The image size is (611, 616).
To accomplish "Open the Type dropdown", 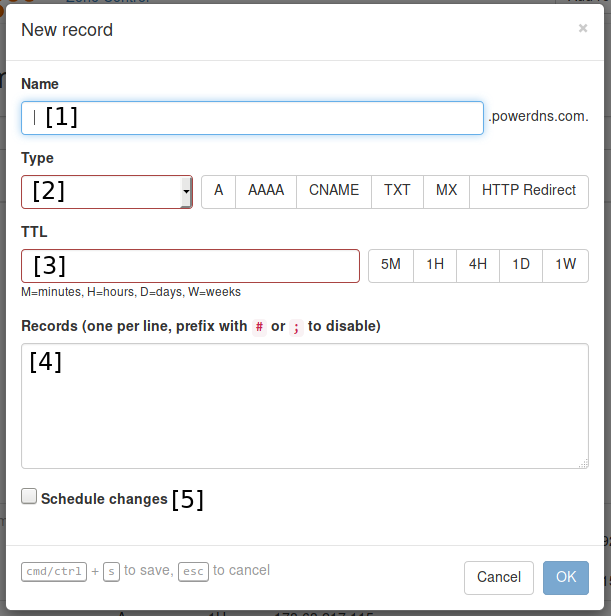I will pos(107,192).
